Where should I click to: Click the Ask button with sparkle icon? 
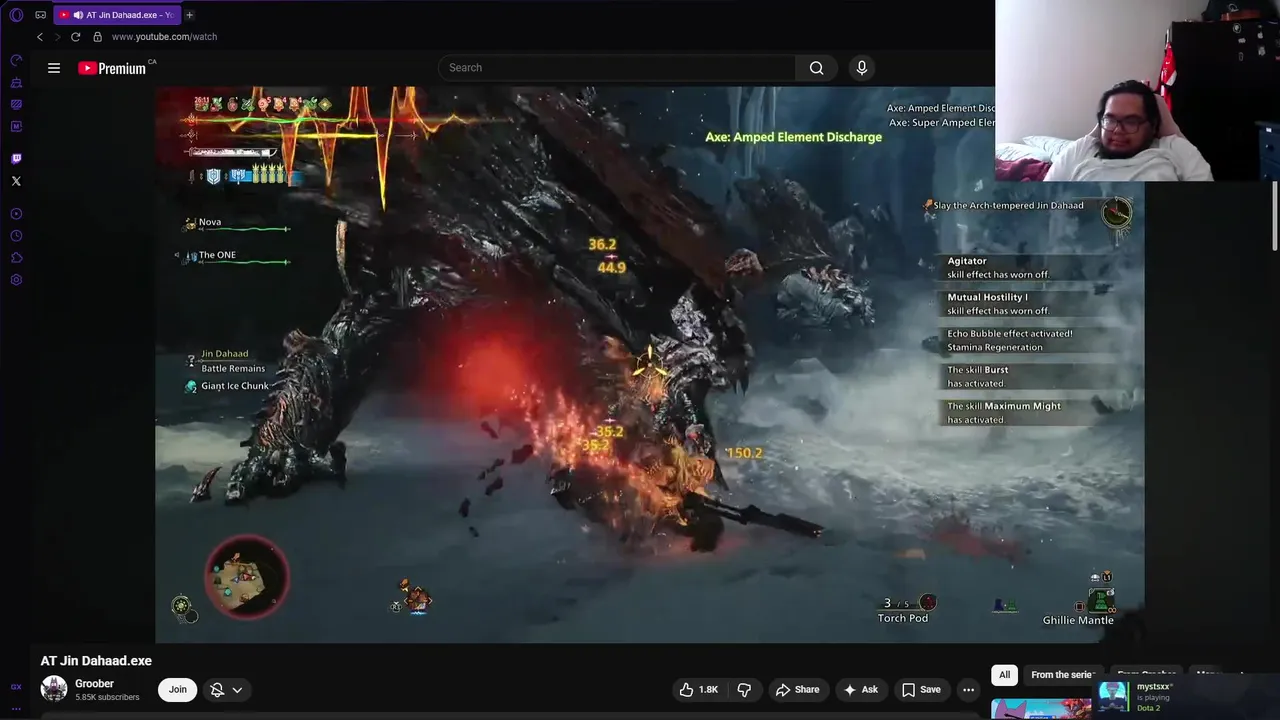coord(861,690)
